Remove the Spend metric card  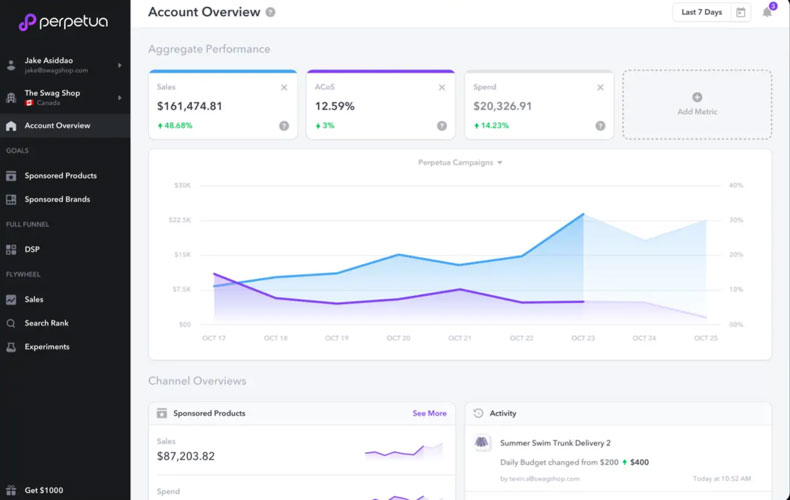(x=600, y=88)
